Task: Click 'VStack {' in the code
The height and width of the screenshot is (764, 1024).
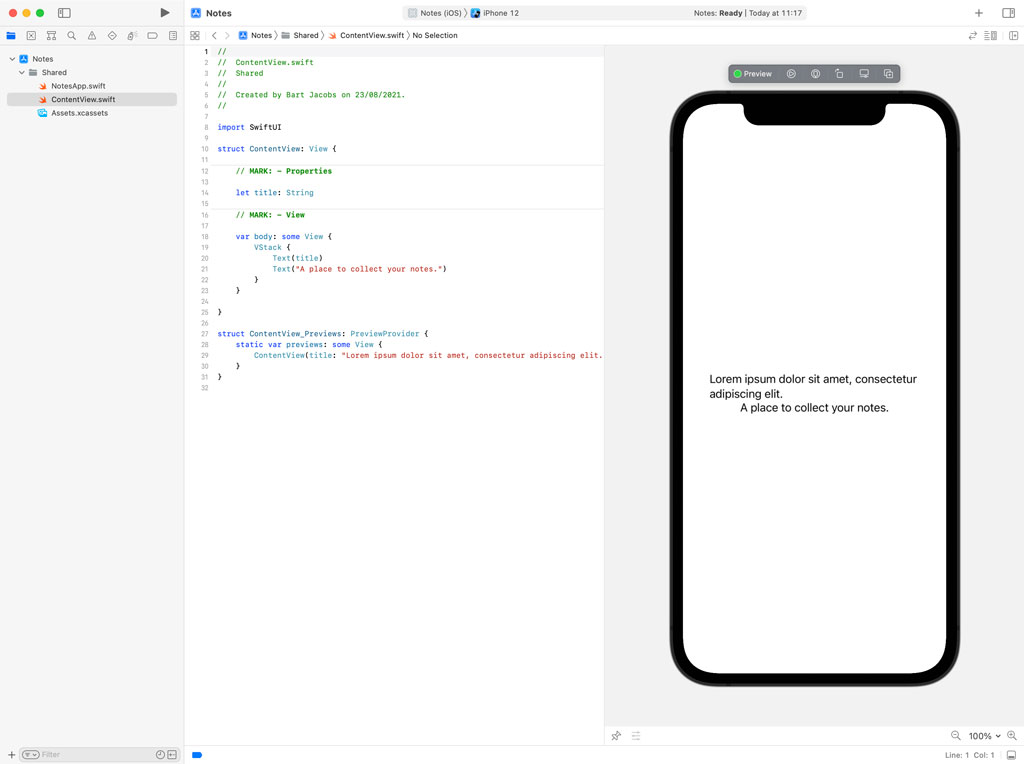Action: pos(272,247)
